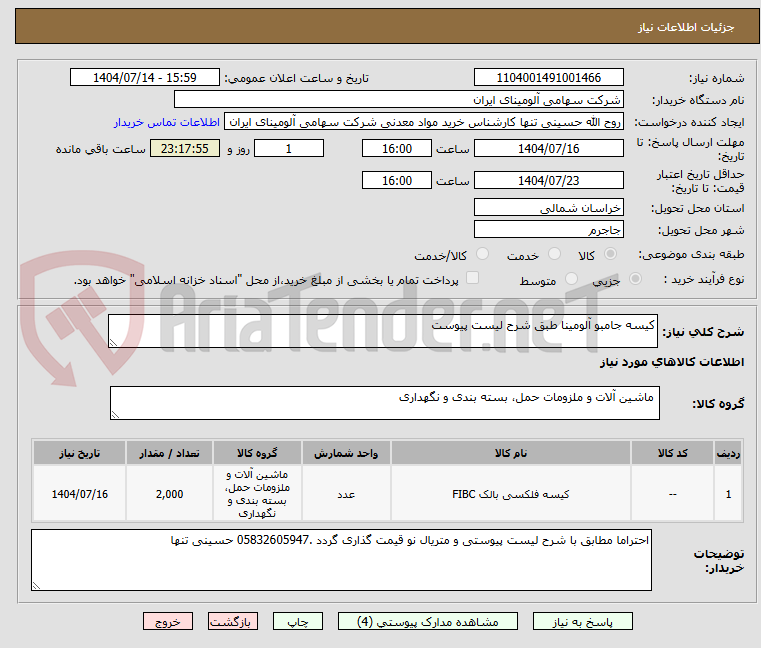Click the گروه کالا textarea
761x648 pixels.
[384, 403]
